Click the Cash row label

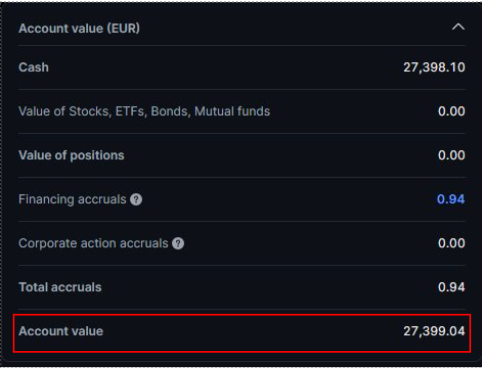[x=34, y=67]
